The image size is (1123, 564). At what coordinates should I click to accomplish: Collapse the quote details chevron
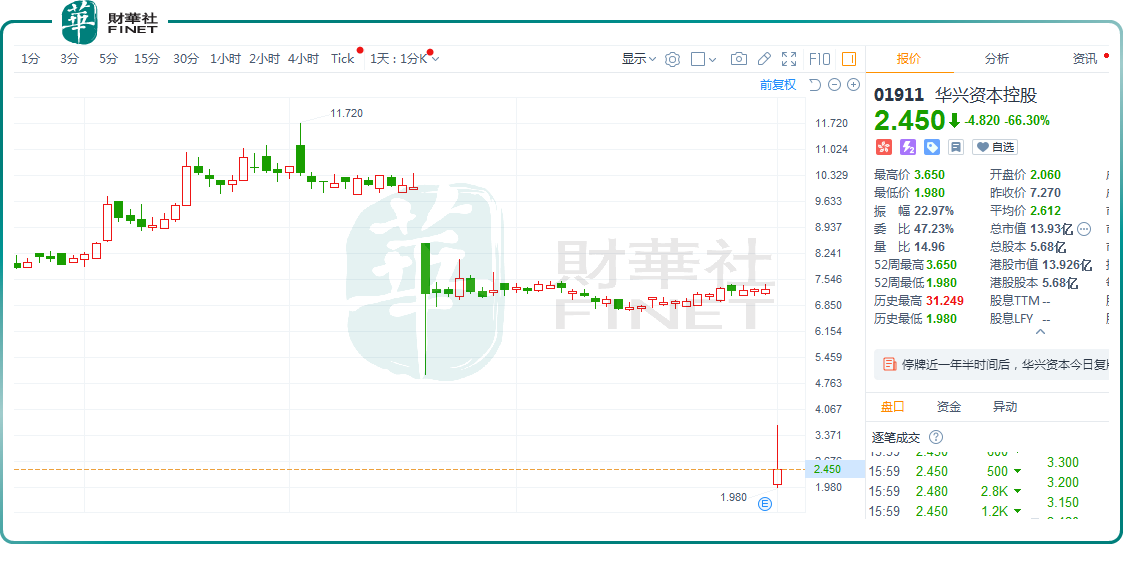tap(1041, 333)
